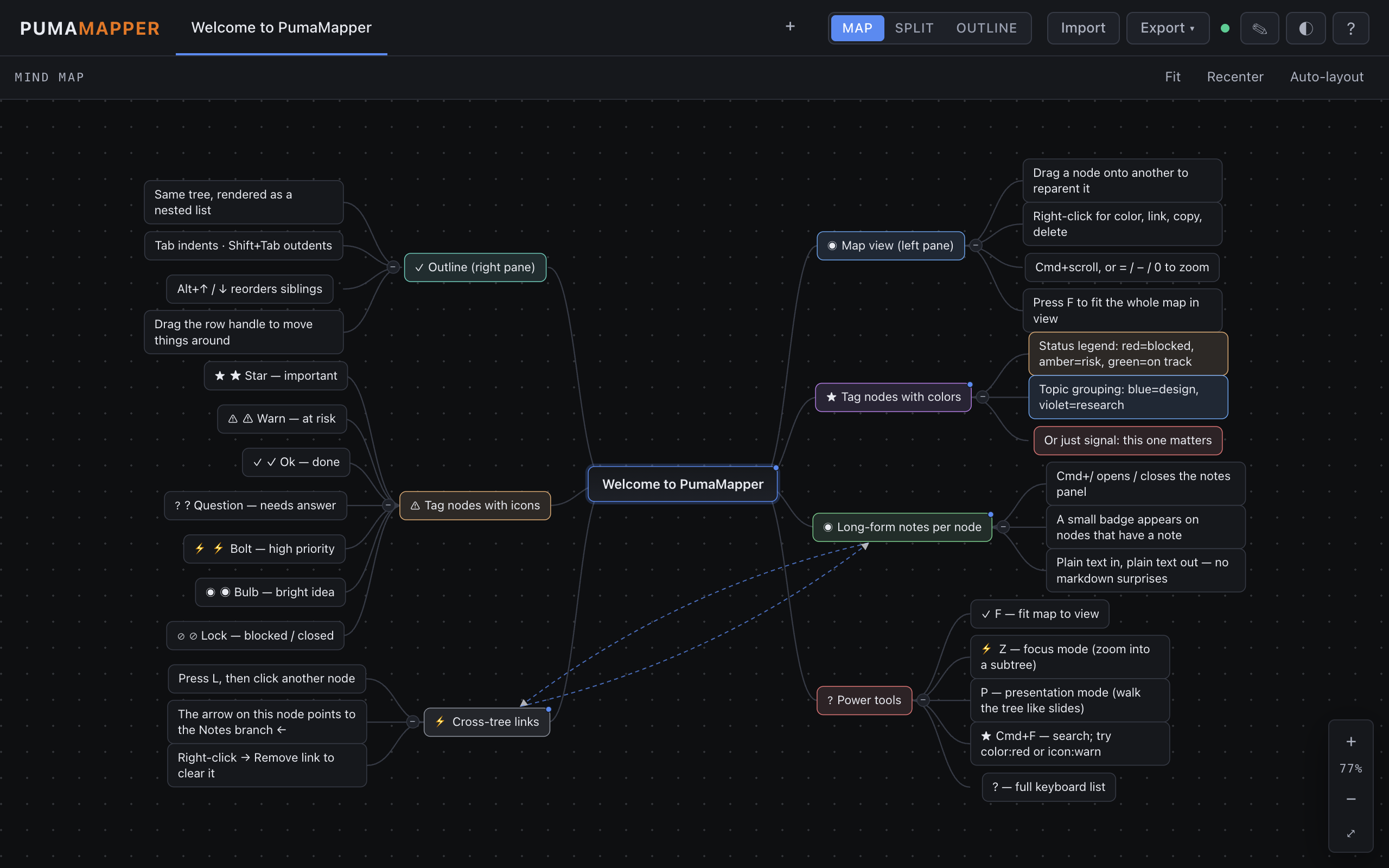Open the Export dropdown

[x=1168, y=28]
